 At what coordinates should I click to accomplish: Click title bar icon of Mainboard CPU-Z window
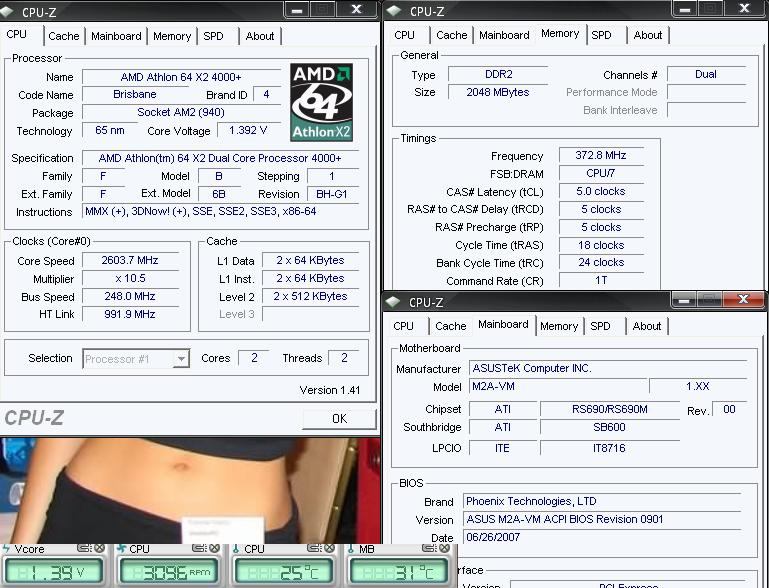[394, 302]
